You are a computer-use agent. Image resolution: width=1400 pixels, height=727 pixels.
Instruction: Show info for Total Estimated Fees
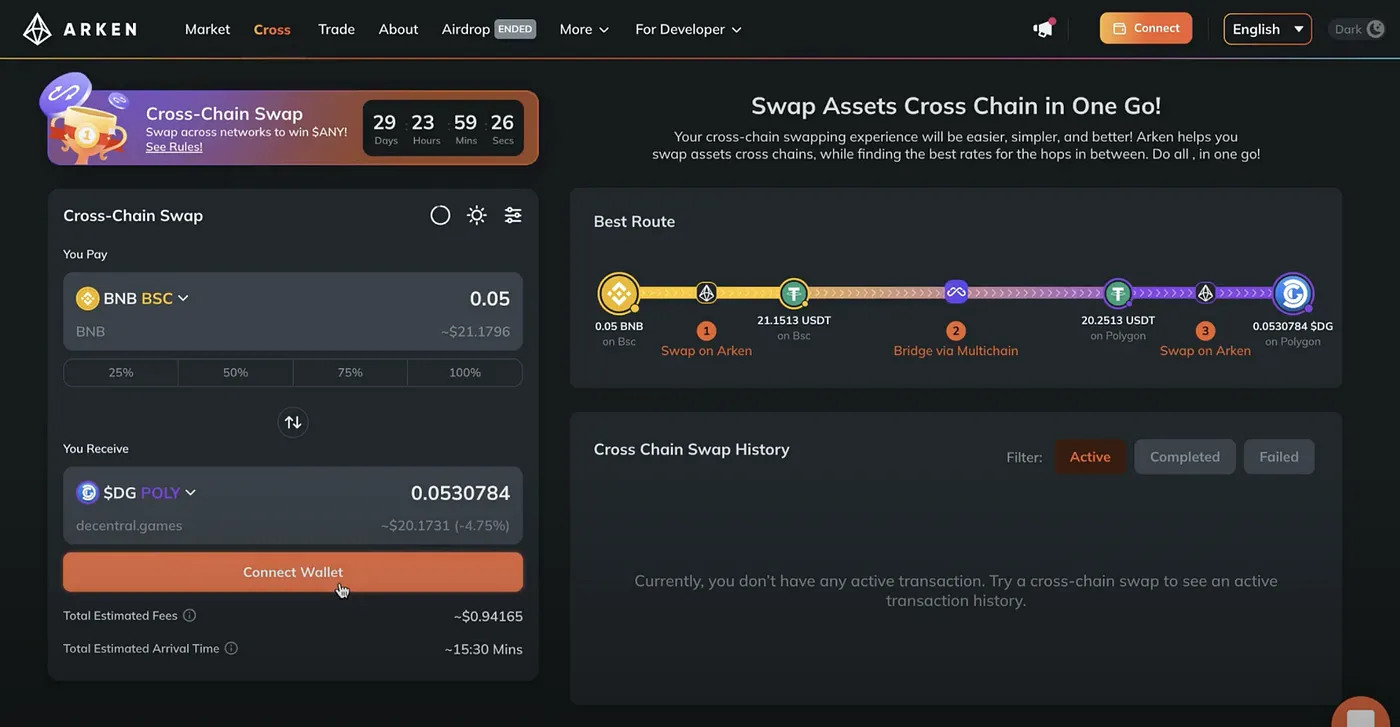189,616
